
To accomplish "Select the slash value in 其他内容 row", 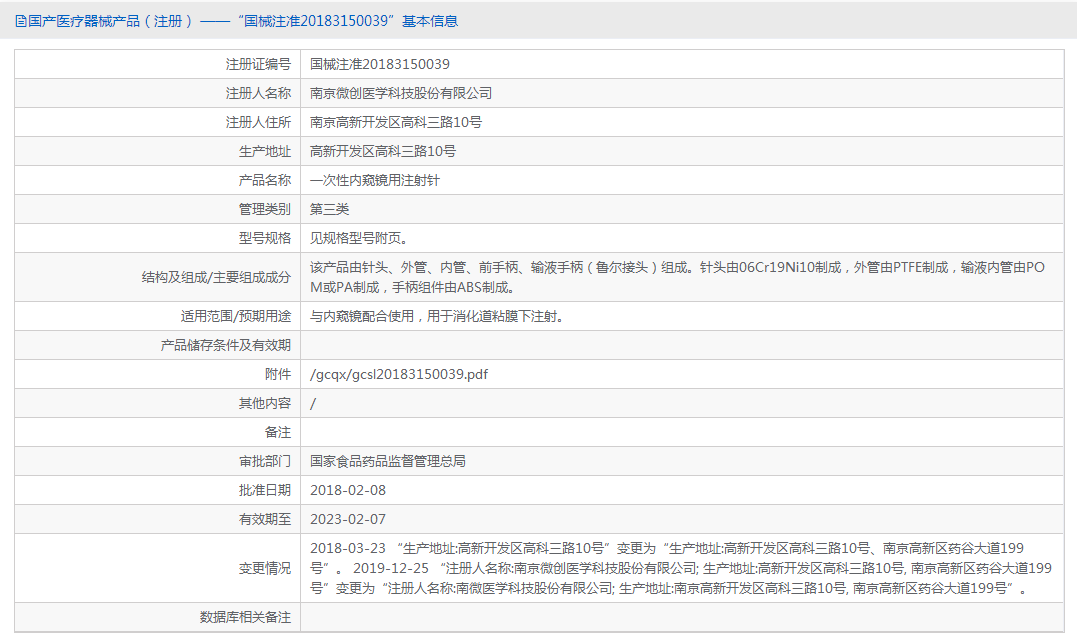I will pos(313,403).
